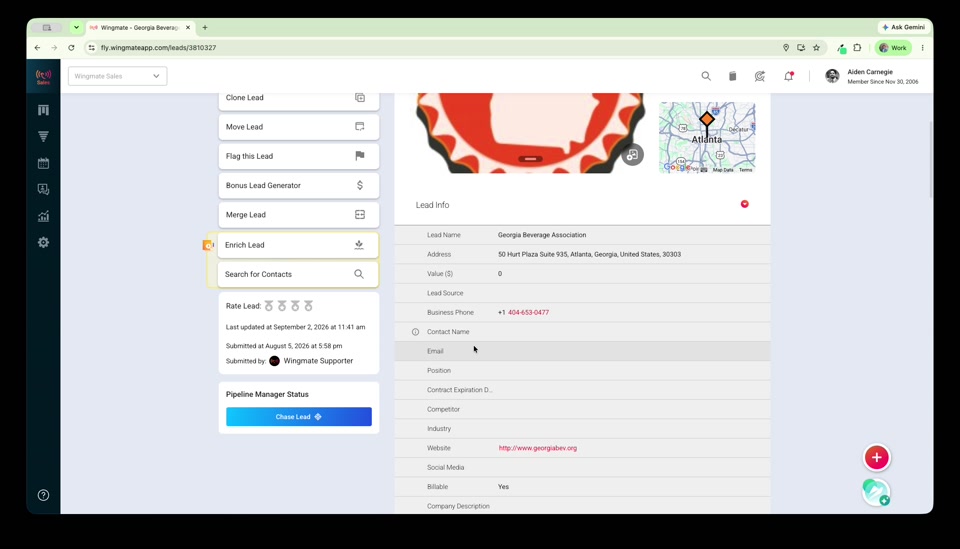Viewport: 960px width, 549px height.
Task: Open the settings gear in sidebar
Action: click(x=43, y=242)
